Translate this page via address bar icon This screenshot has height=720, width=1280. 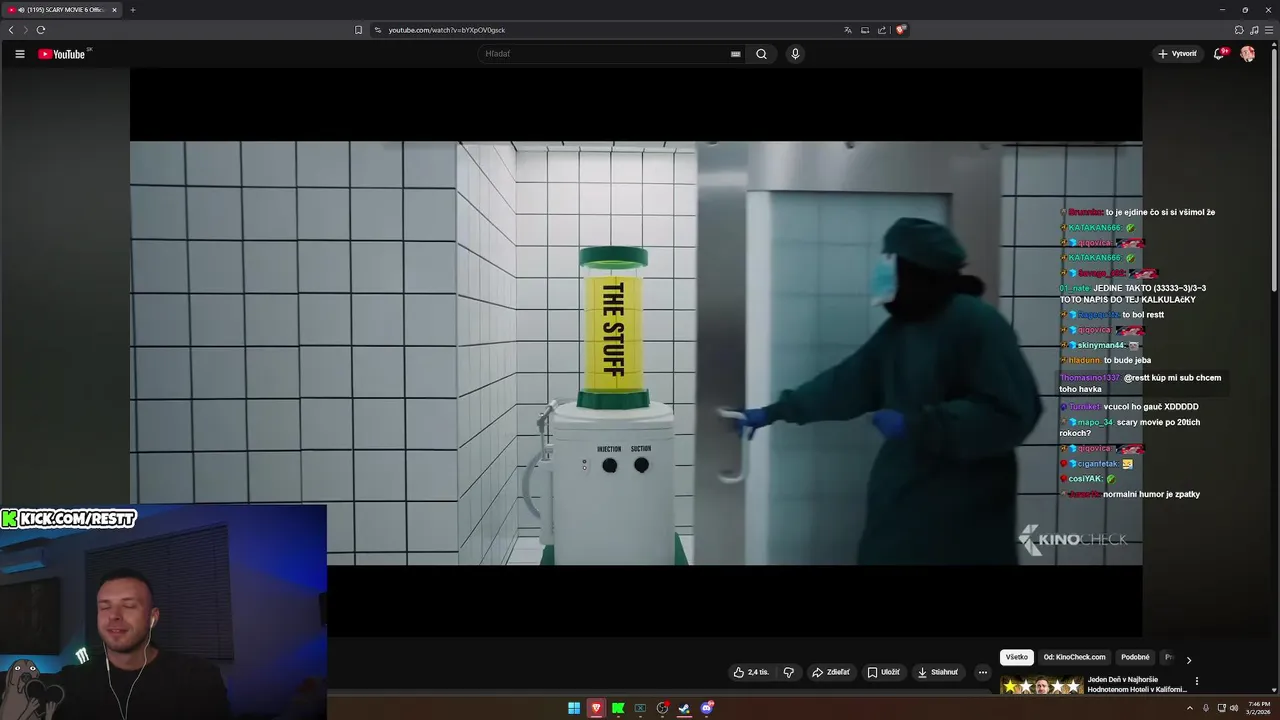pos(848,30)
